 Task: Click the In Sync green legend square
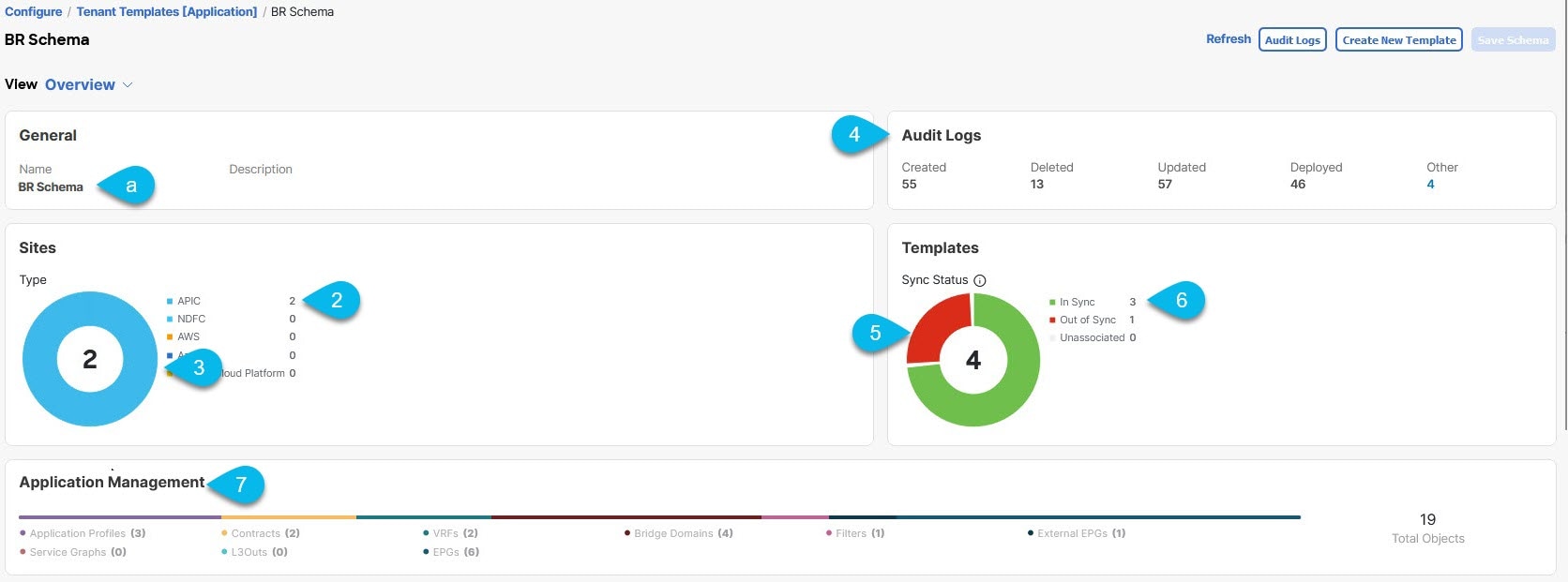[x=1052, y=303]
